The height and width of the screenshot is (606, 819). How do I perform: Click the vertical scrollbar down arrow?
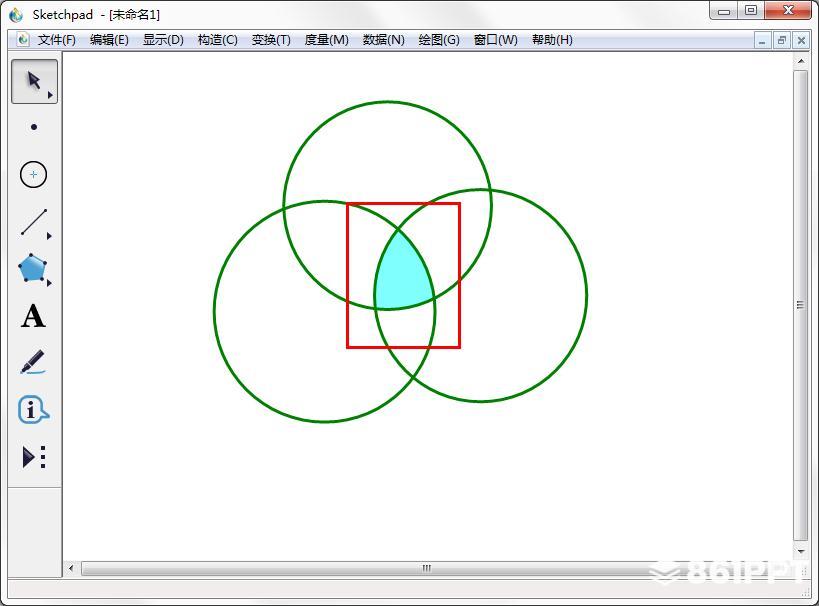pos(801,551)
